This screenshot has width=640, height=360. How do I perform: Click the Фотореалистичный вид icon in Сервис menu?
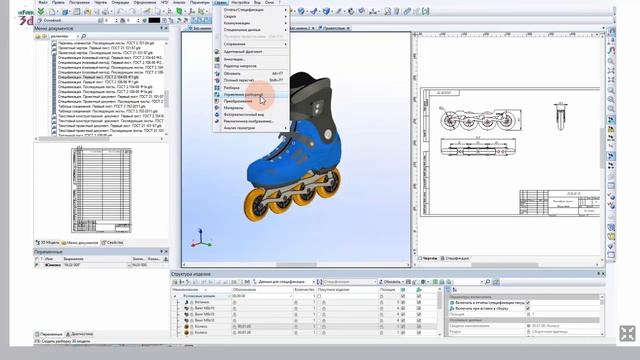click(x=217, y=115)
